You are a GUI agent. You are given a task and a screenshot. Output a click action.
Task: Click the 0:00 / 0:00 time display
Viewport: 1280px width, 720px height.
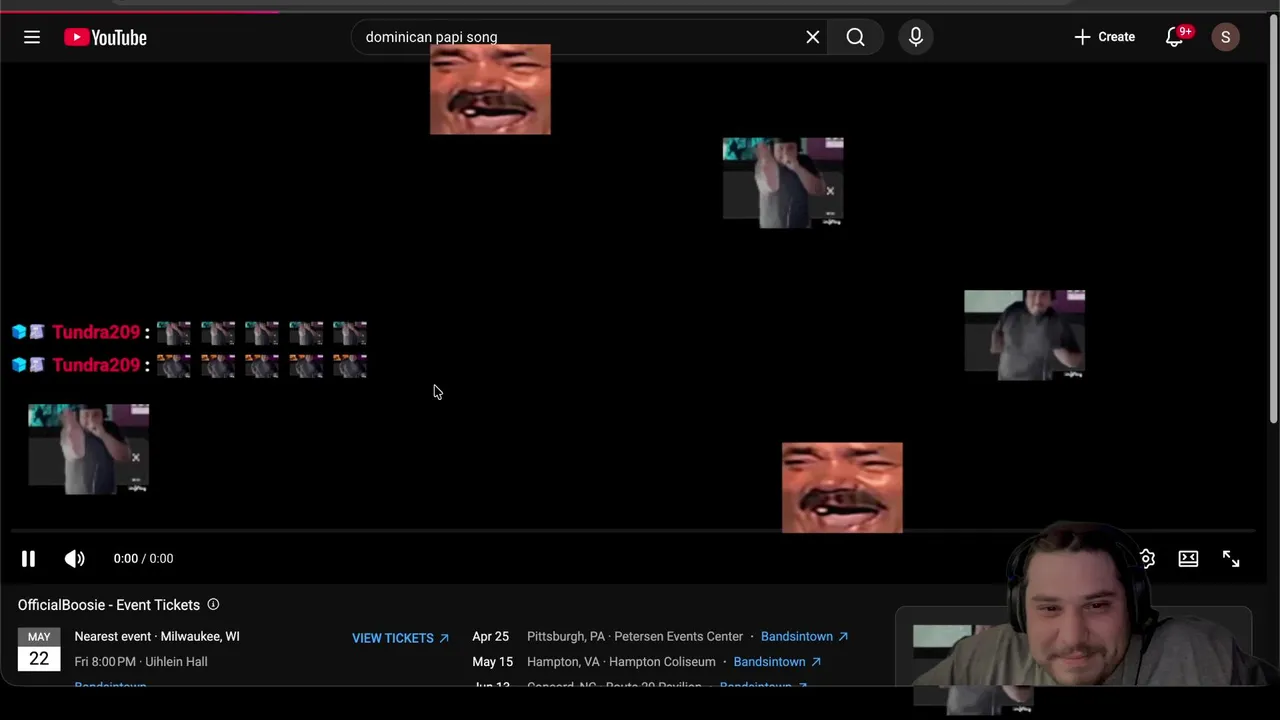(143, 559)
